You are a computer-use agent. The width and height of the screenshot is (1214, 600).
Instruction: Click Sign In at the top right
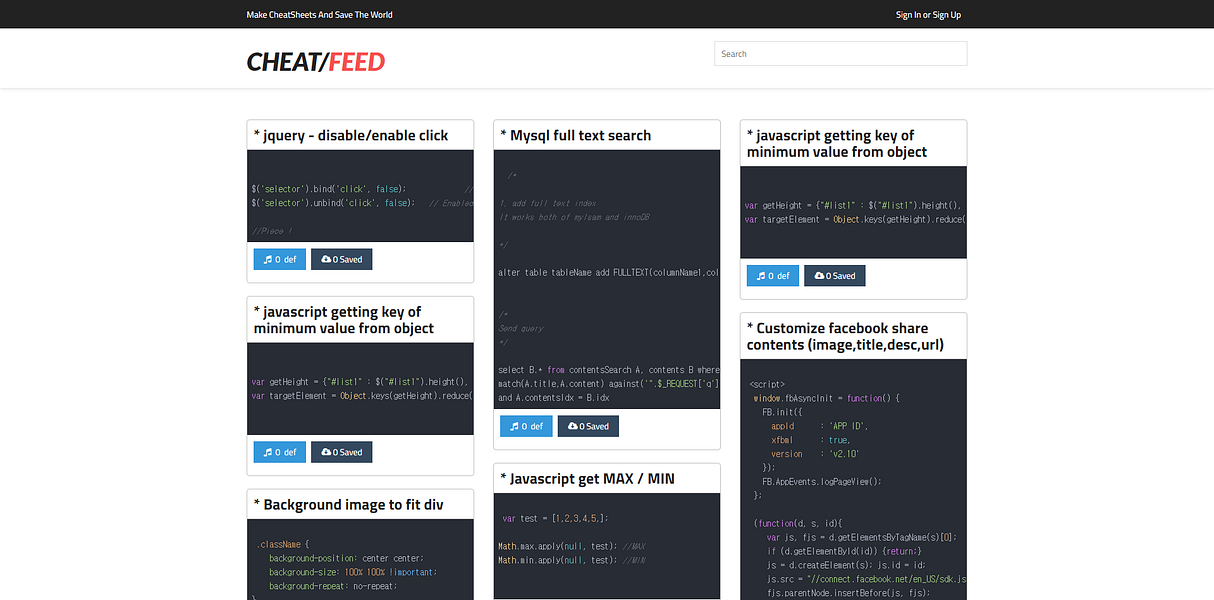pos(908,14)
